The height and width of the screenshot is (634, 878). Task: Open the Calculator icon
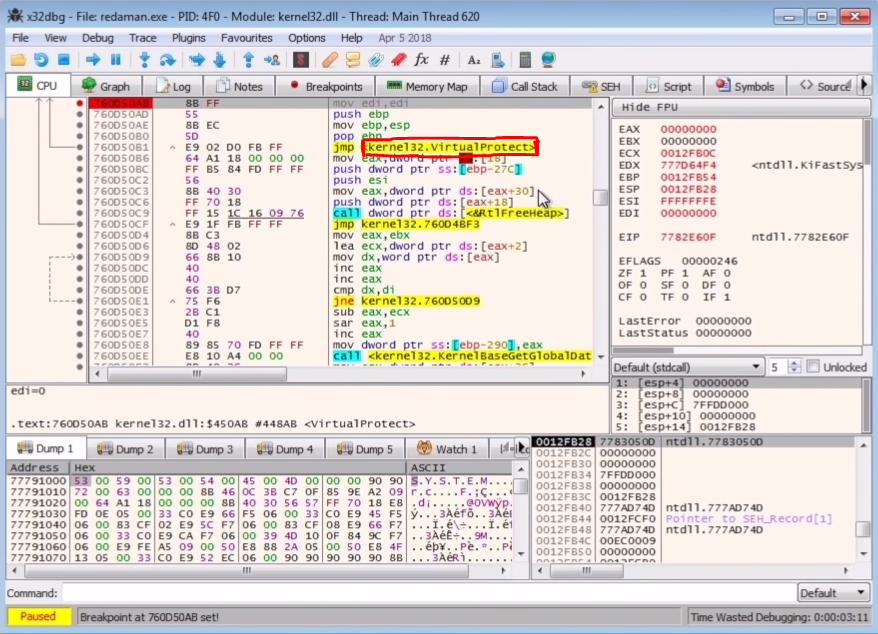click(x=525, y=59)
